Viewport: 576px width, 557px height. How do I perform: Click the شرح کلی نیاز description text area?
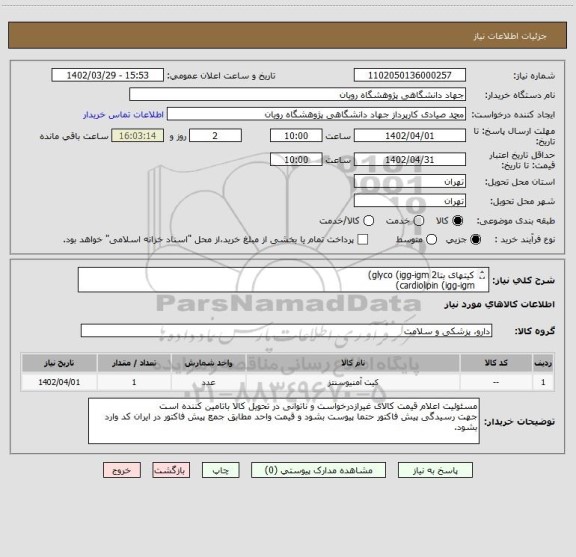(283, 280)
